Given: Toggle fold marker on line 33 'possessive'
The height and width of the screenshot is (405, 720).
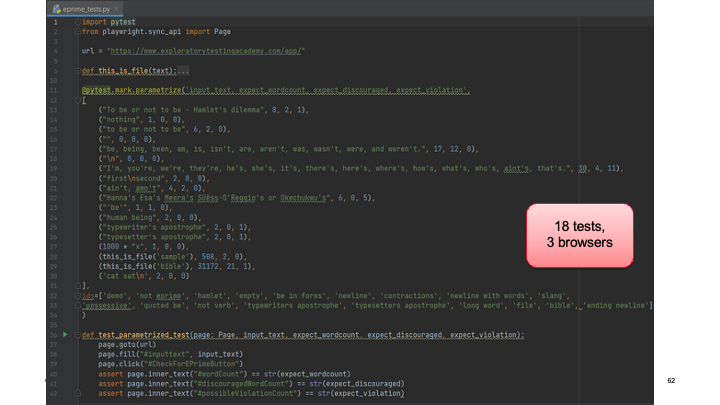Looking at the screenshot, I should [78, 305].
